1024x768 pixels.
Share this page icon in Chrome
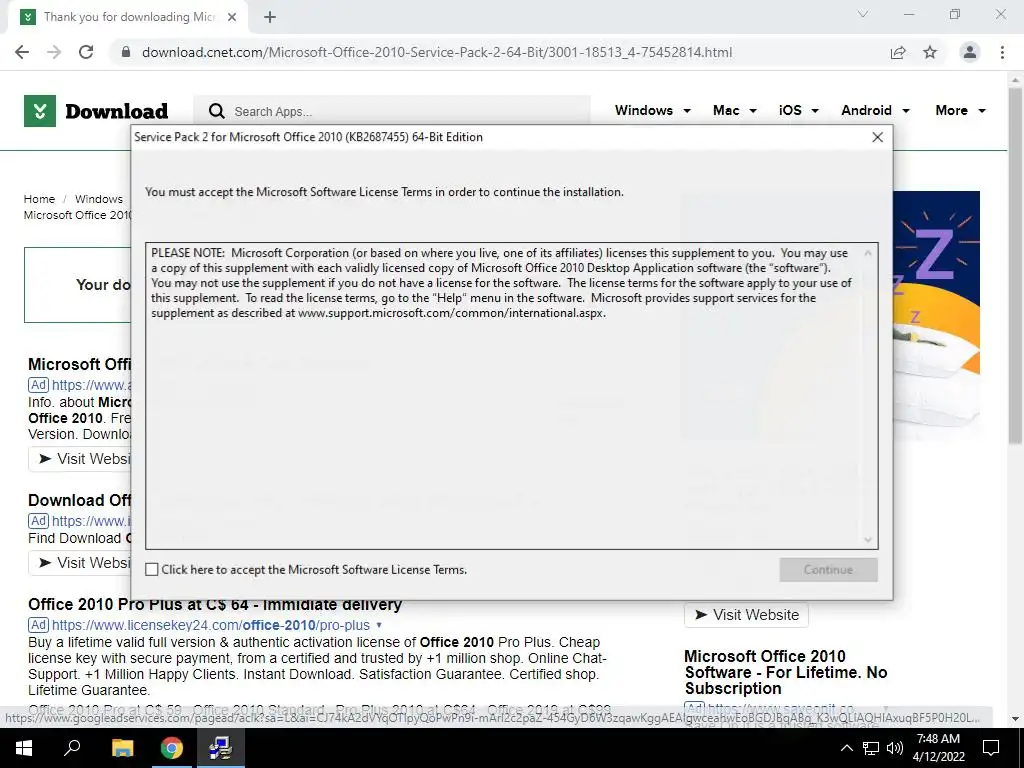[898, 52]
